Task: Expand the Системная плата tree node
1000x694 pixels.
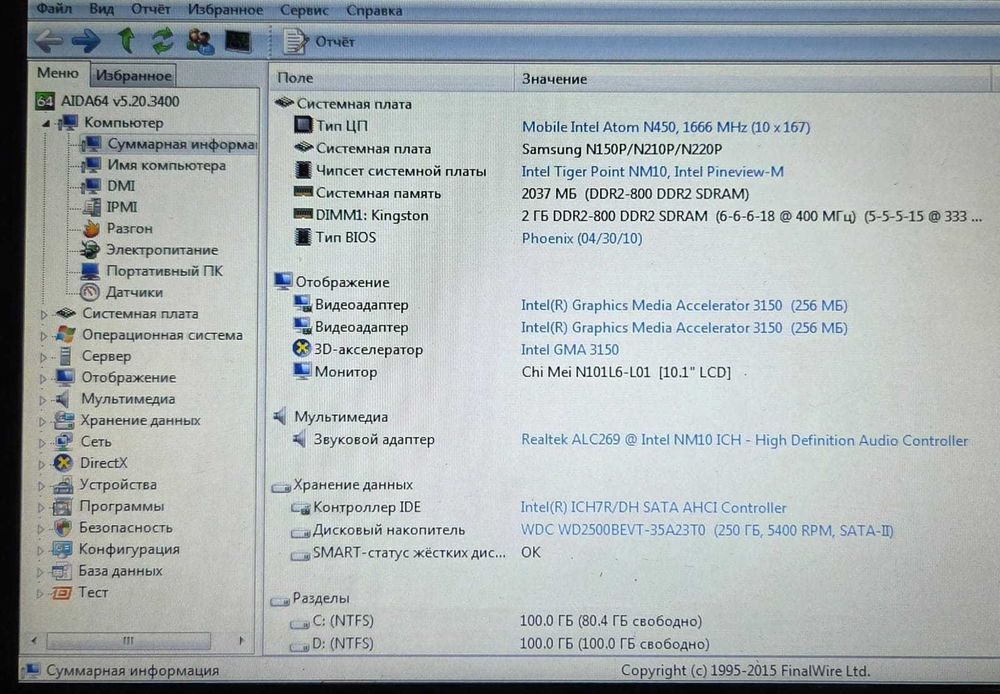Action: (x=43, y=314)
